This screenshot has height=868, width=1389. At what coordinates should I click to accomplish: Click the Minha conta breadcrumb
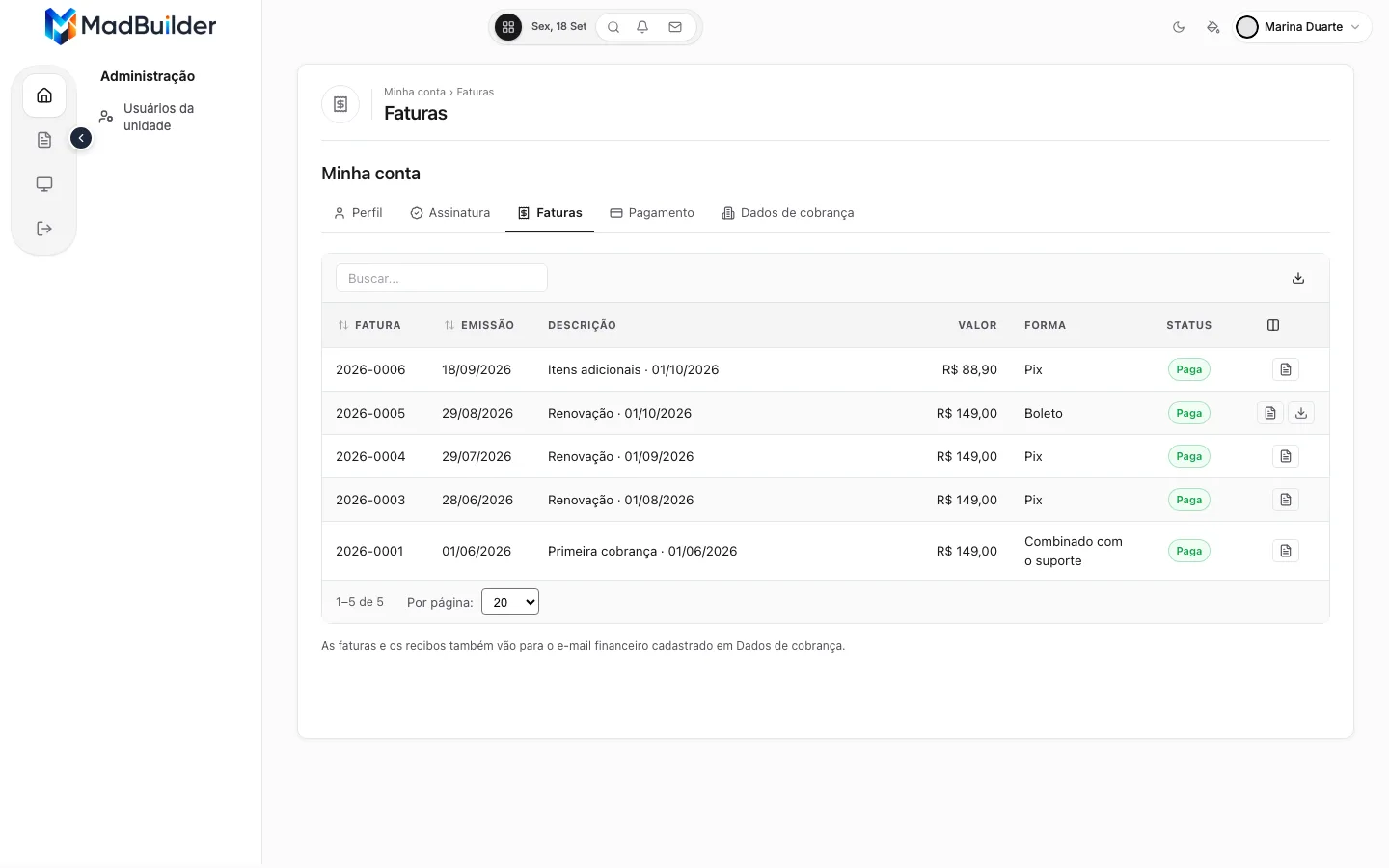(x=415, y=92)
